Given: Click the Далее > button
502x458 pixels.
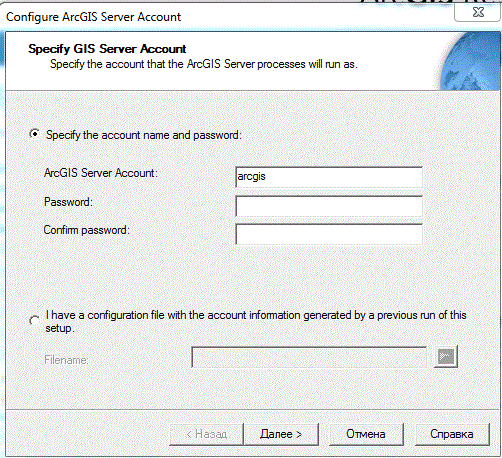Looking at the screenshot, I should 281,434.
